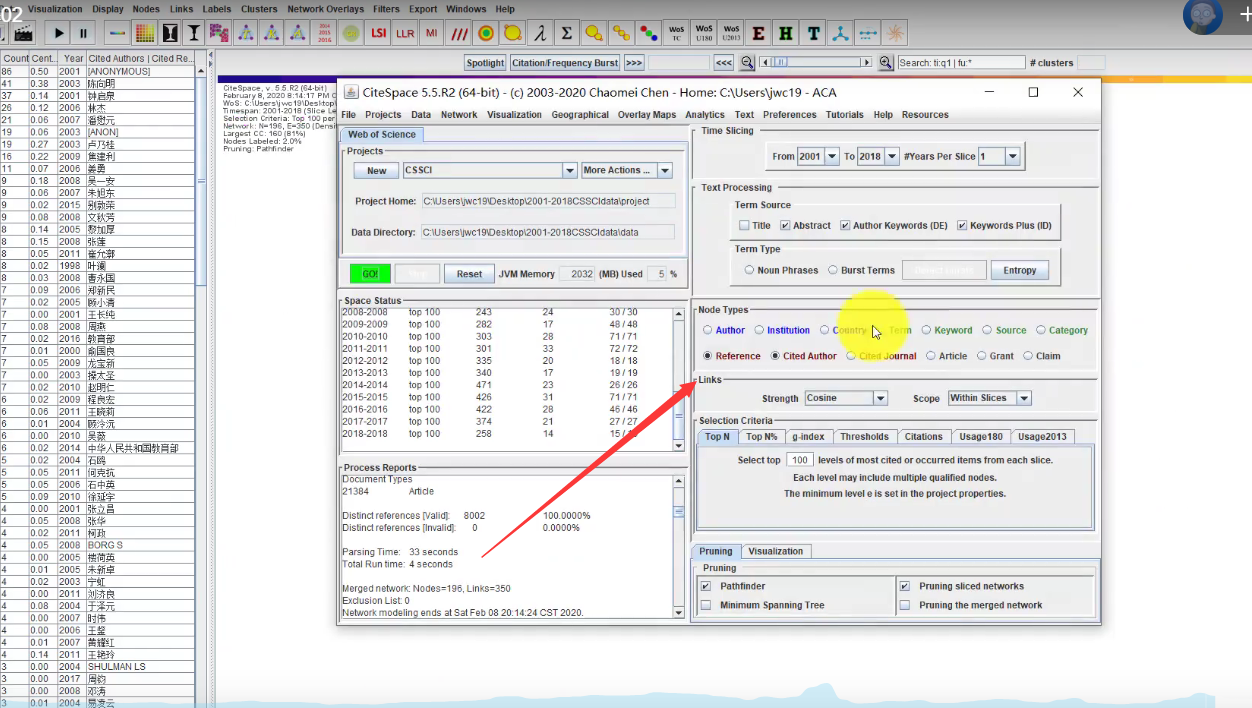Open the Overlay Maps menu
Image resolution: width=1252 pixels, height=708 pixels.
pyautogui.click(x=647, y=115)
